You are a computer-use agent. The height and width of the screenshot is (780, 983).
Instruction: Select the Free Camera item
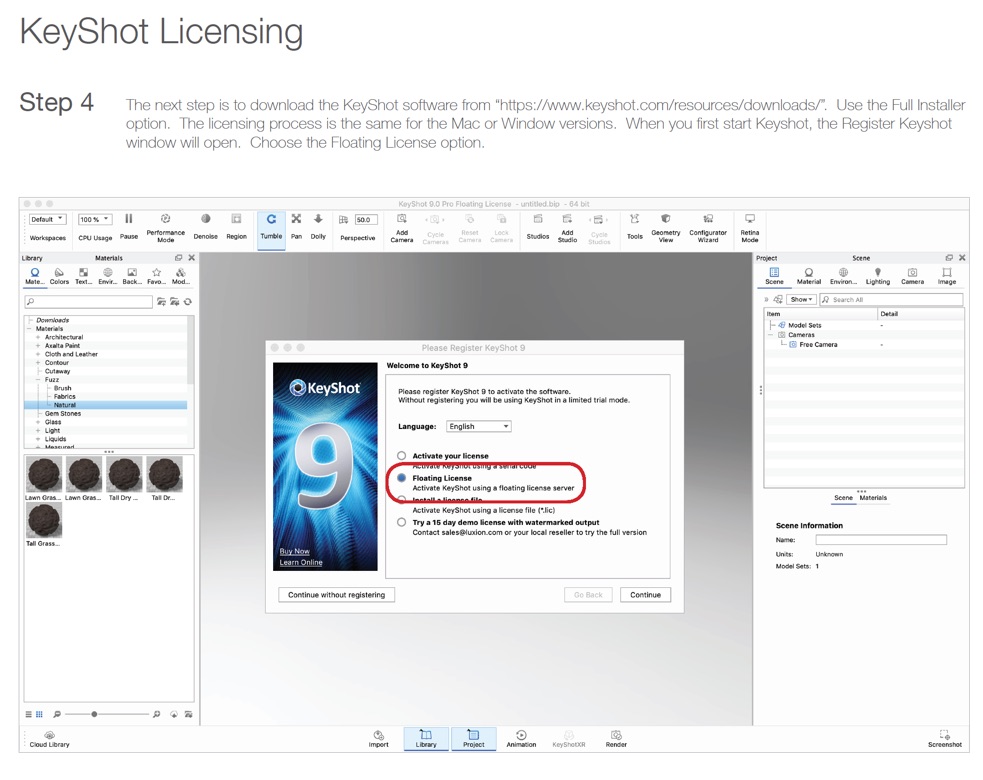coord(818,345)
